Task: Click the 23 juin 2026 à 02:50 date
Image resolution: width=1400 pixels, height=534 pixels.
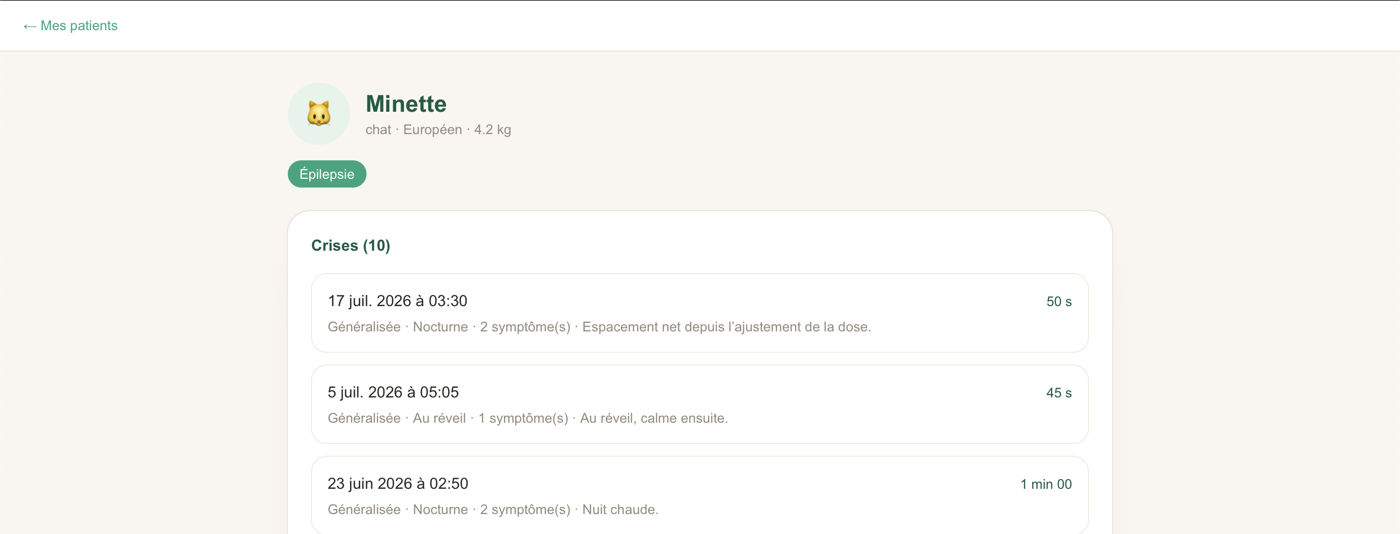Action: point(398,483)
